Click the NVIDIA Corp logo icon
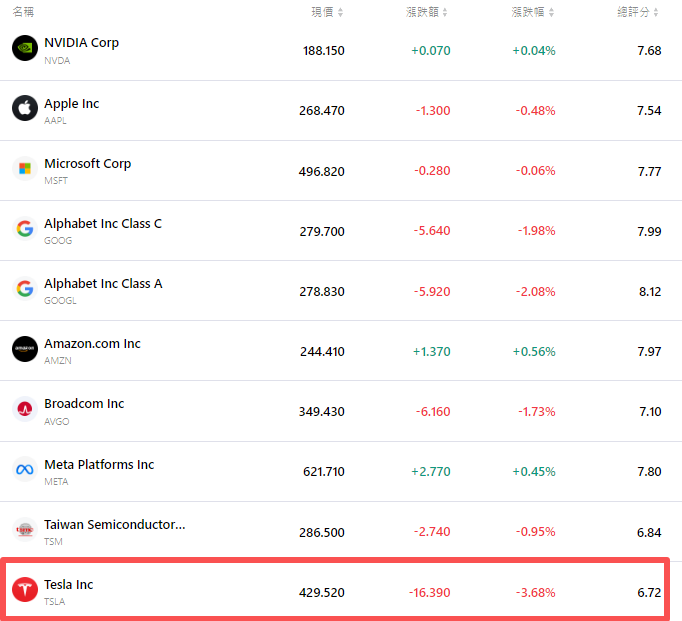This screenshot has width=682, height=621. (x=25, y=49)
